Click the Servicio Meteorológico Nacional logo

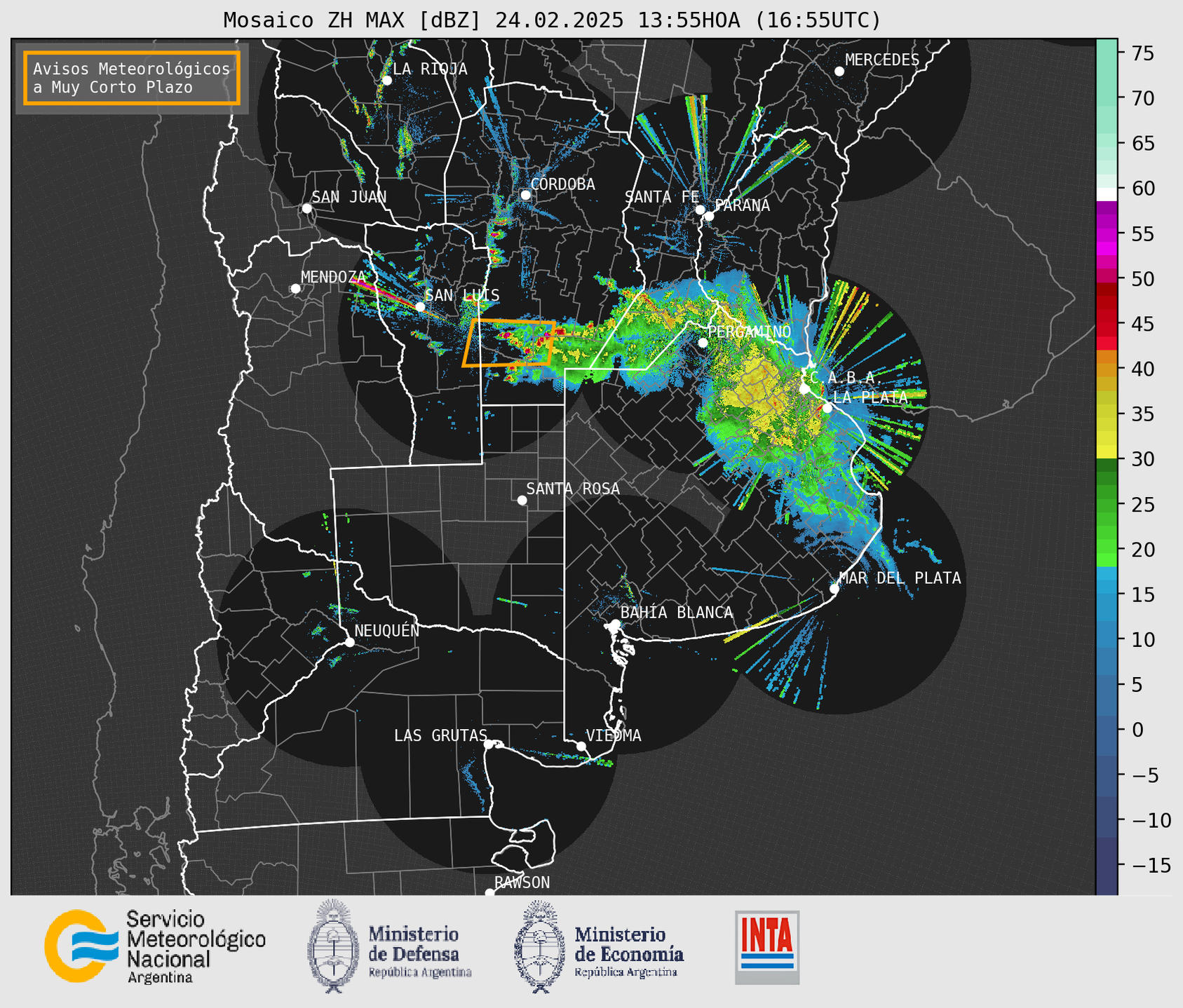(155, 946)
